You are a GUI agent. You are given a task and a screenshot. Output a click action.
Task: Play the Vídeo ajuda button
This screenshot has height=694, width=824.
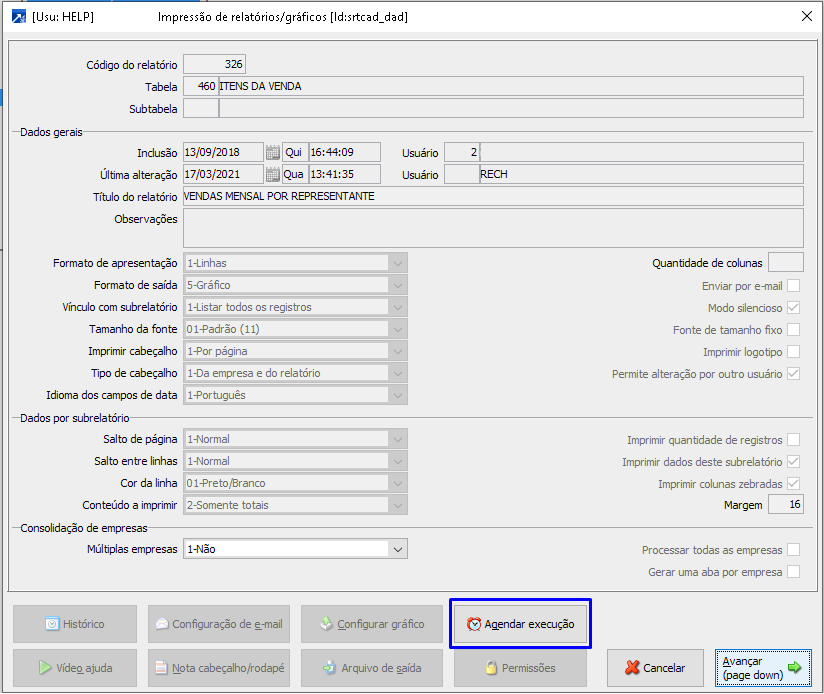click(75, 668)
